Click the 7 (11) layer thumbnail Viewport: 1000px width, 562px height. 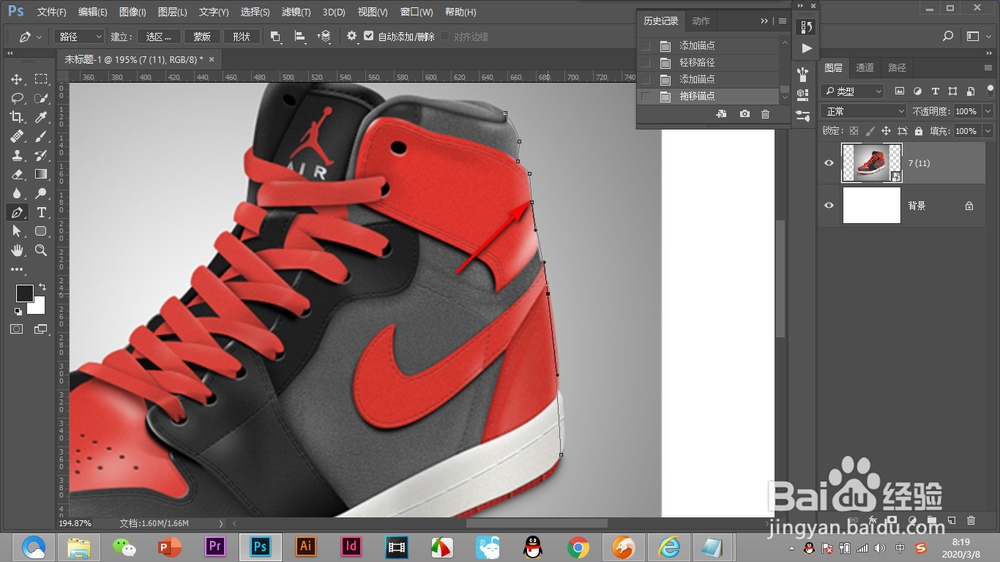pos(871,163)
